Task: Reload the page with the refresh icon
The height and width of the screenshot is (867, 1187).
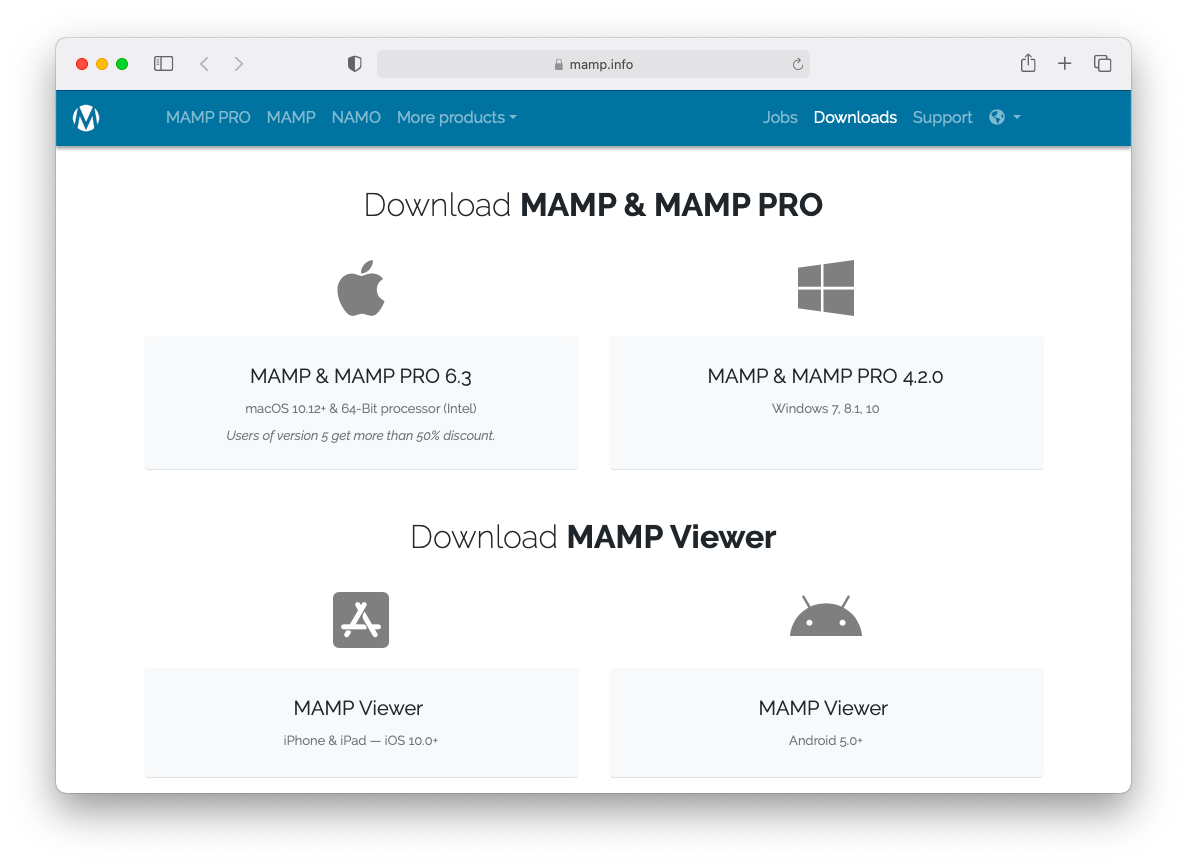Action: coord(797,64)
